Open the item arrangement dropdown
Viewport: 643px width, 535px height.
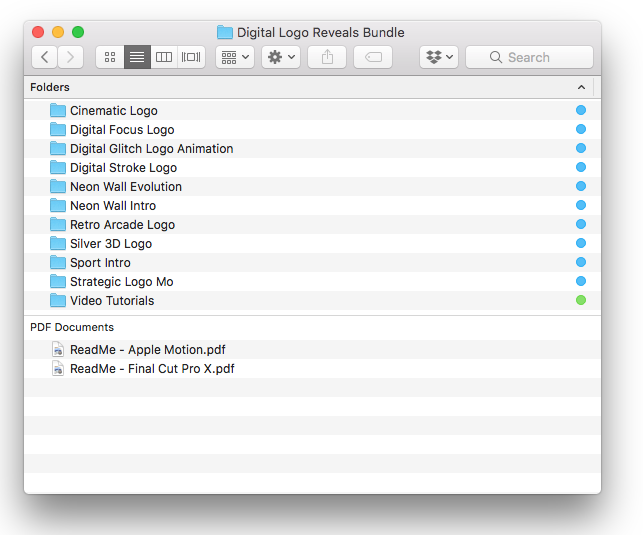235,57
